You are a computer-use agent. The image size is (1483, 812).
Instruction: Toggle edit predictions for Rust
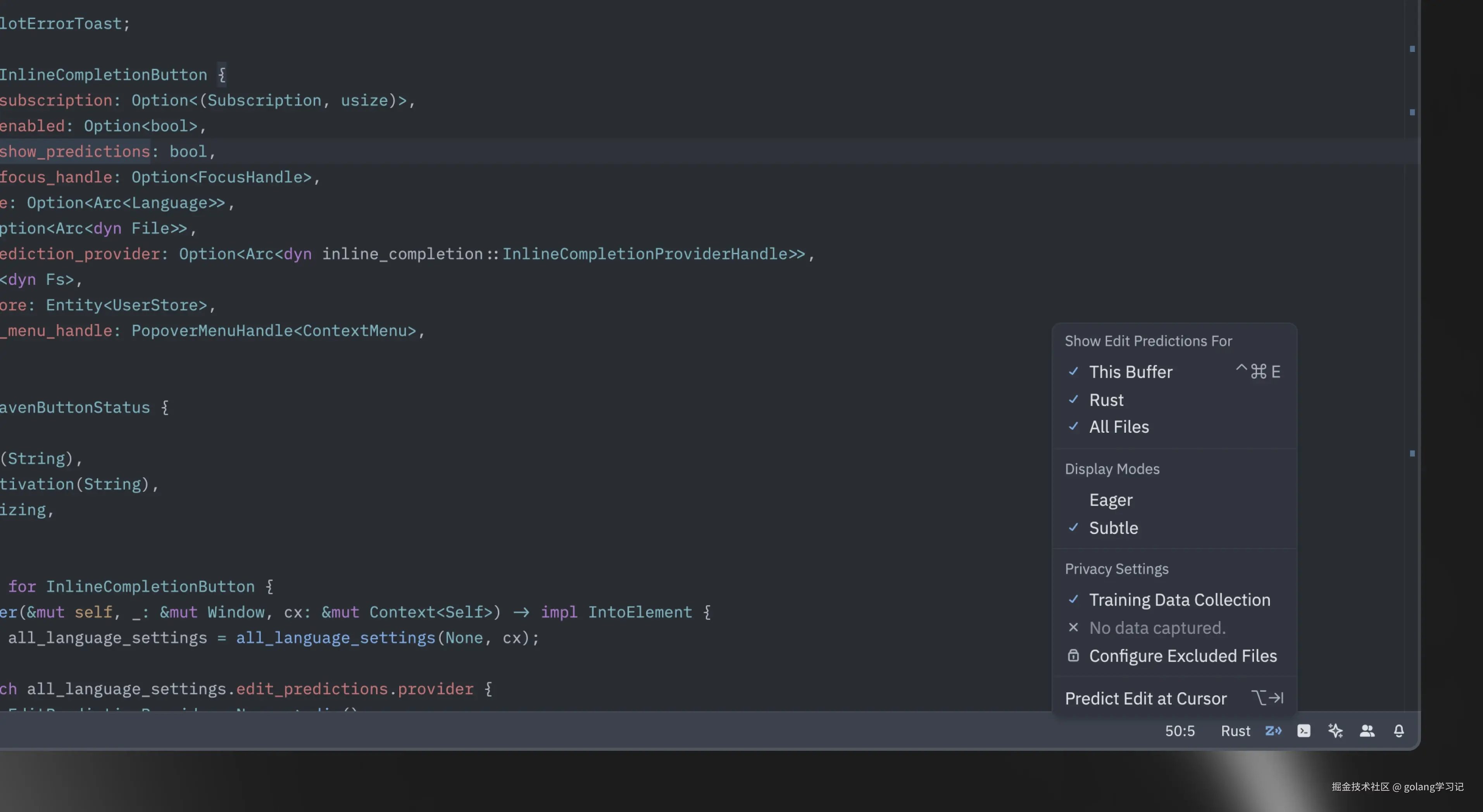[x=1106, y=400]
